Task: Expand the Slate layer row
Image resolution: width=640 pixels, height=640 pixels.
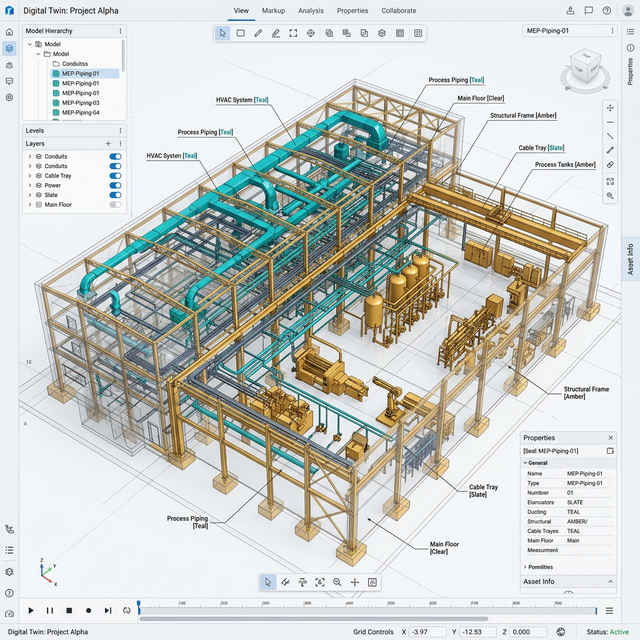Action: click(x=29, y=195)
